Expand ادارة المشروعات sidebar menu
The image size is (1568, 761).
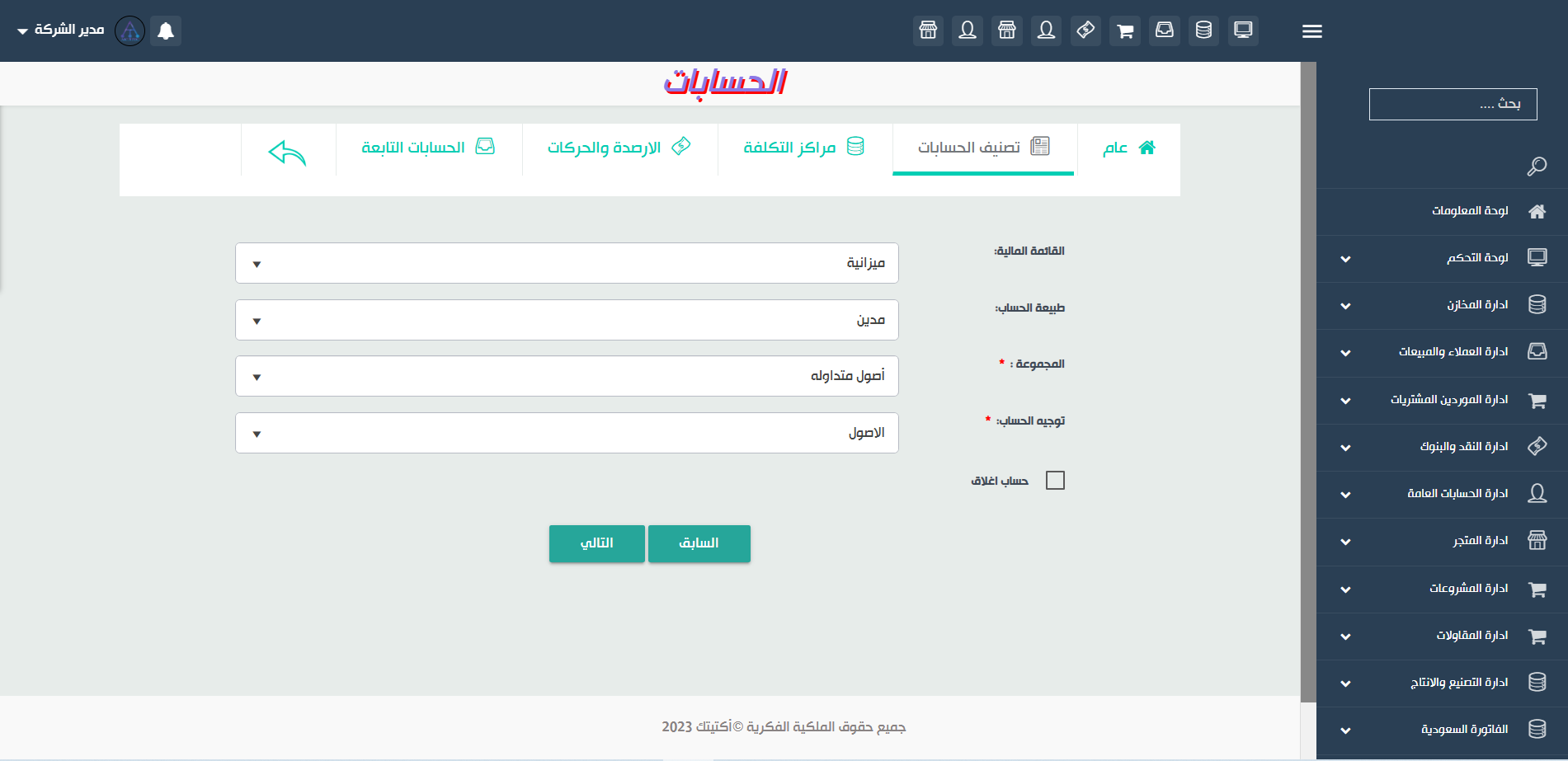[x=1442, y=590]
